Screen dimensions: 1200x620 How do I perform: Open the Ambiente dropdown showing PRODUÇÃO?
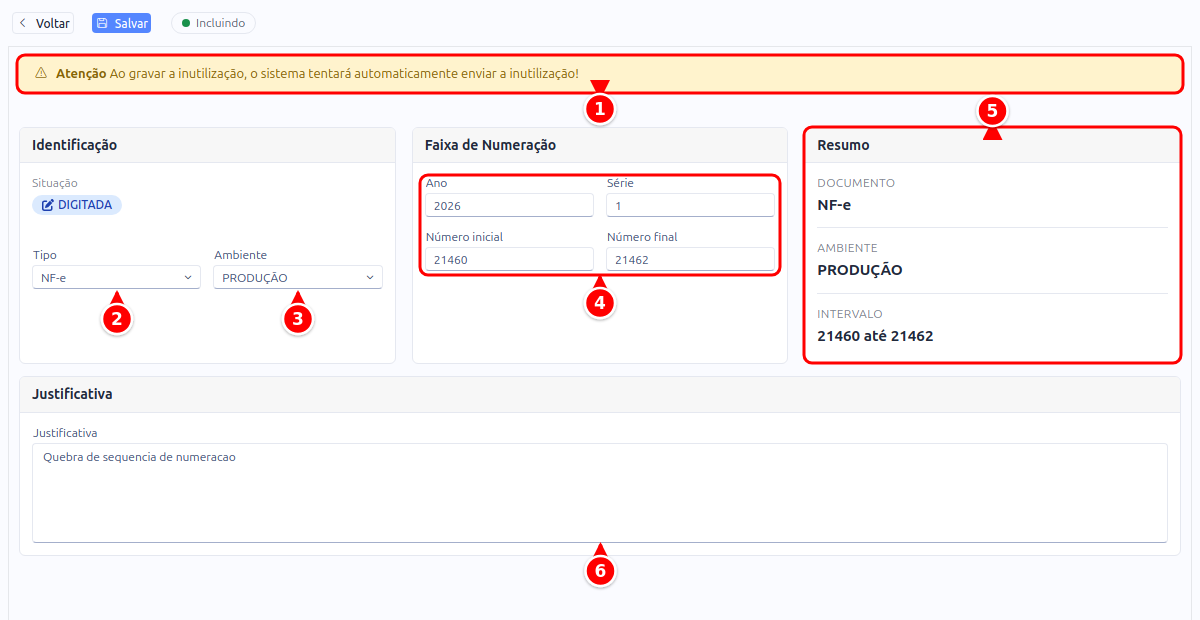pyautogui.click(x=298, y=277)
